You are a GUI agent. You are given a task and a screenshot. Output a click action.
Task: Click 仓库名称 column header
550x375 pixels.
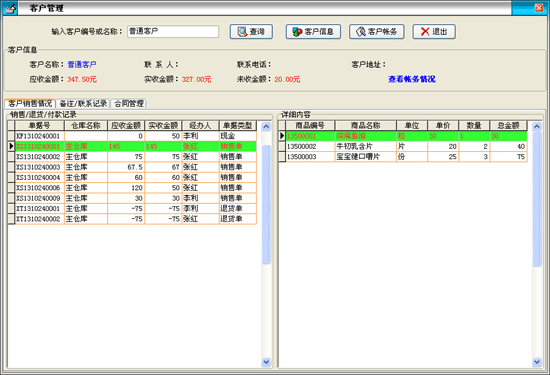coord(86,126)
